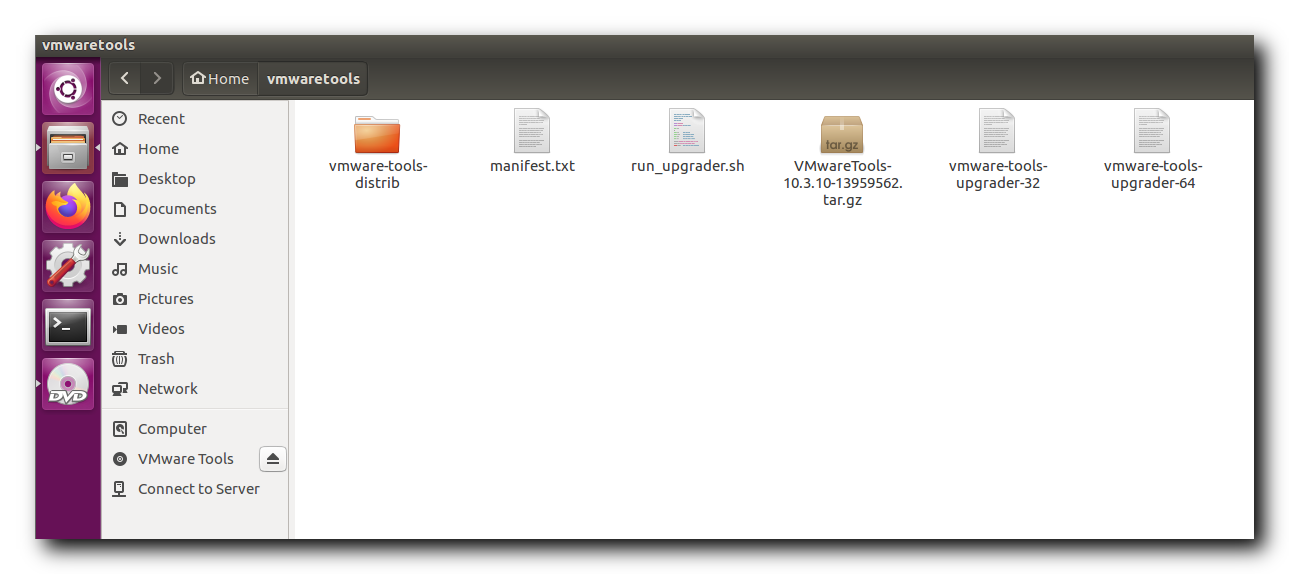Jump to Home in the path bar
1289x574 pixels.
(x=220, y=78)
